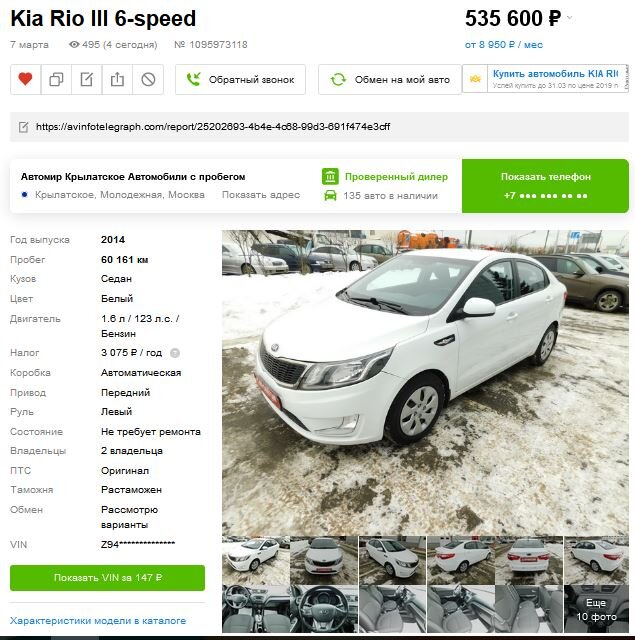Click Показать адрес to reveal address
This screenshot has height=640, width=635.
261,195
